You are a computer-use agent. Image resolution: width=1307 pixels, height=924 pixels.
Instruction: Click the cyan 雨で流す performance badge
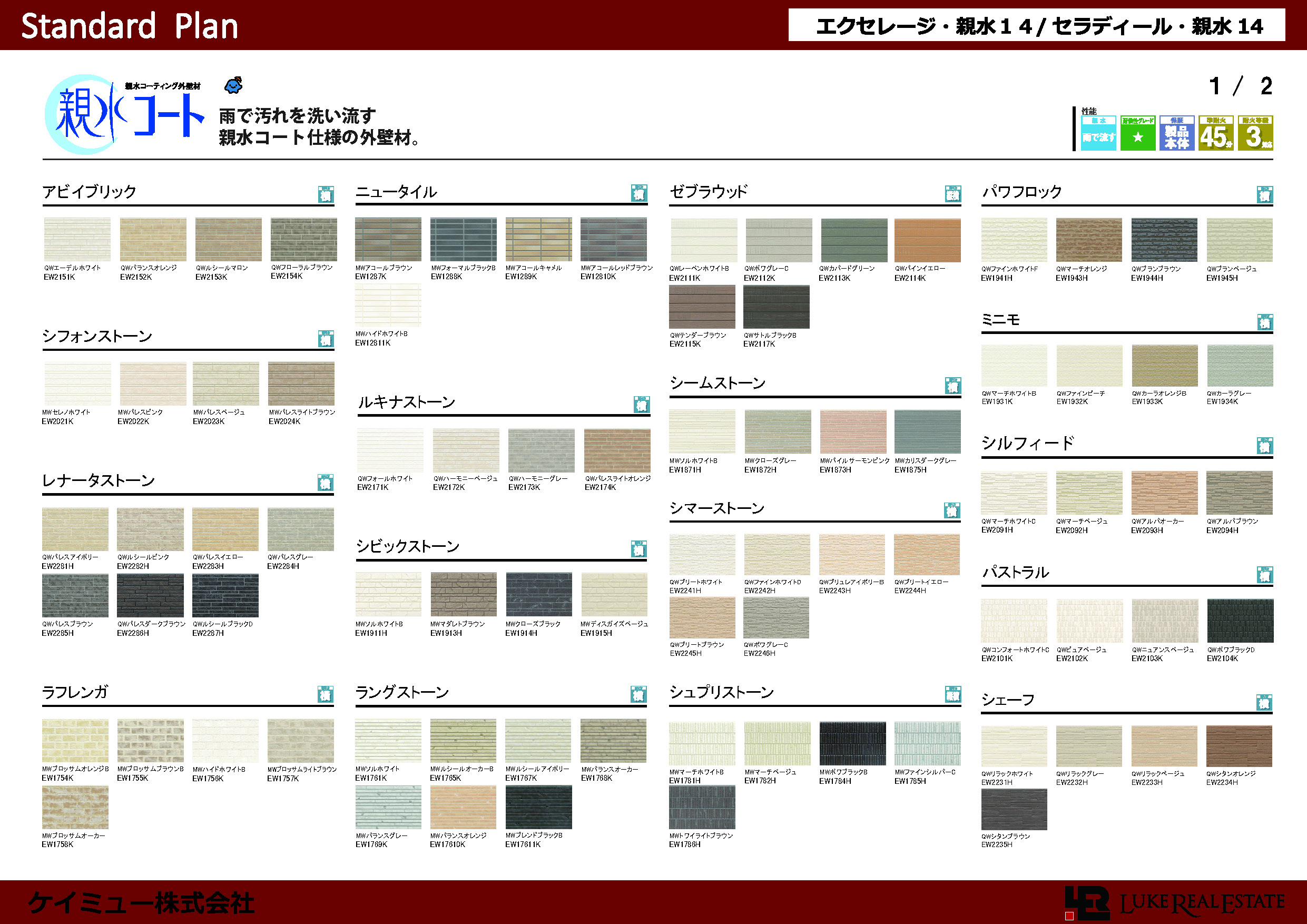[1098, 133]
